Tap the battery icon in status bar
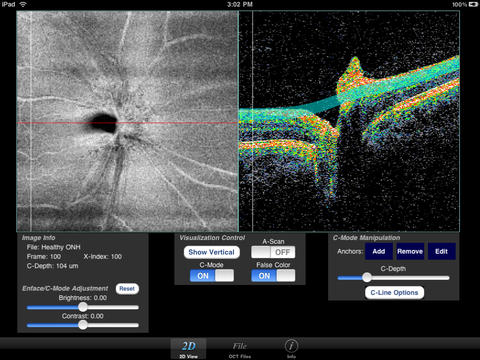This screenshot has height=360, width=480. [x=473, y=4]
